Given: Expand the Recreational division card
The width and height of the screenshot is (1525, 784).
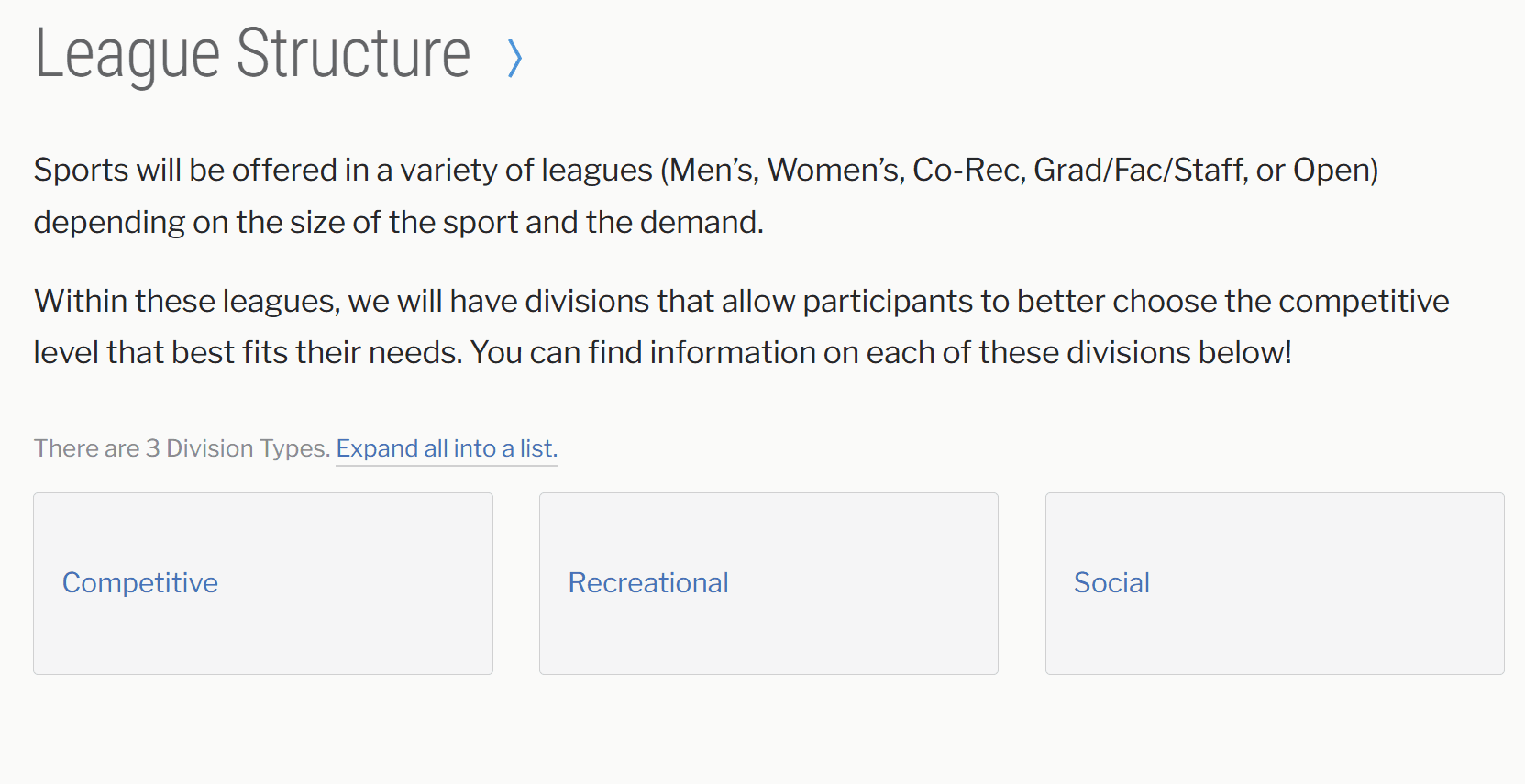Looking at the screenshot, I should click(x=768, y=583).
